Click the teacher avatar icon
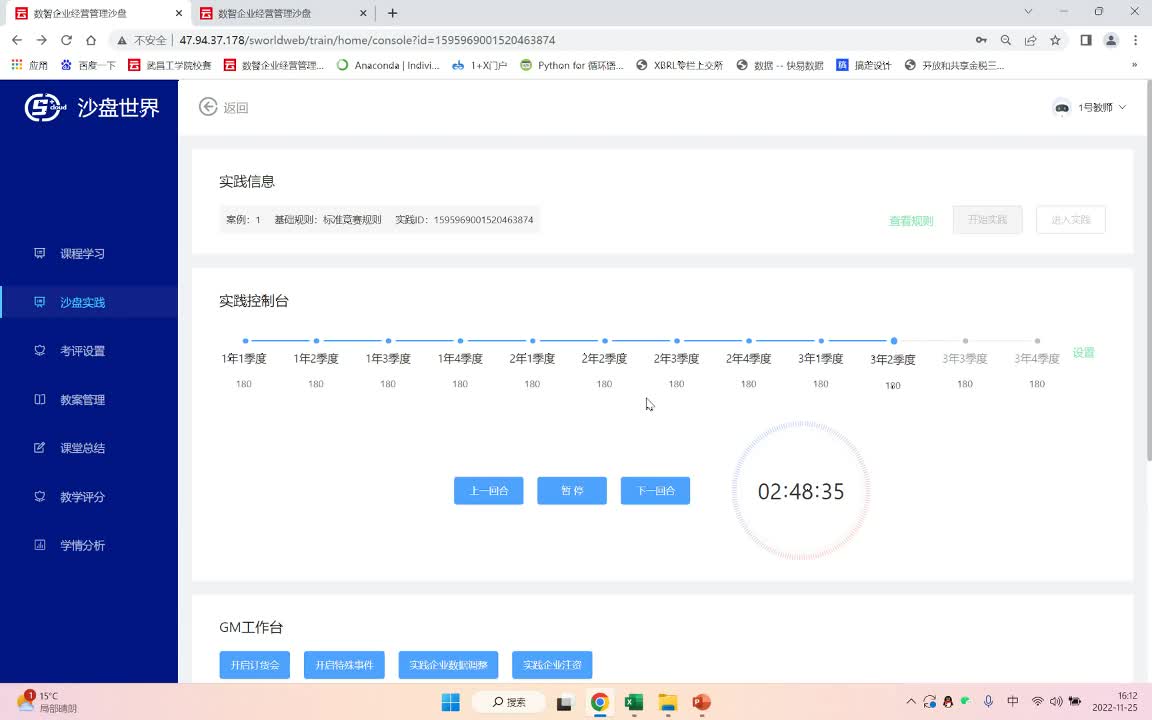Image resolution: width=1152 pixels, height=720 pixels. tap(1062, 107)
